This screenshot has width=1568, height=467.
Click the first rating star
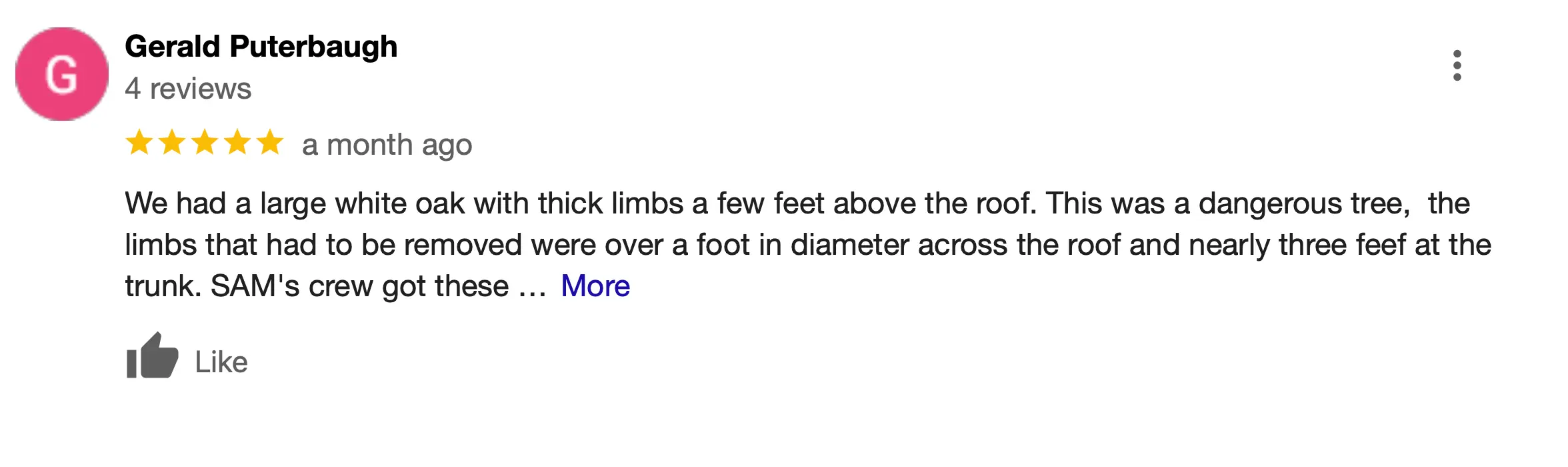point(139,143)
